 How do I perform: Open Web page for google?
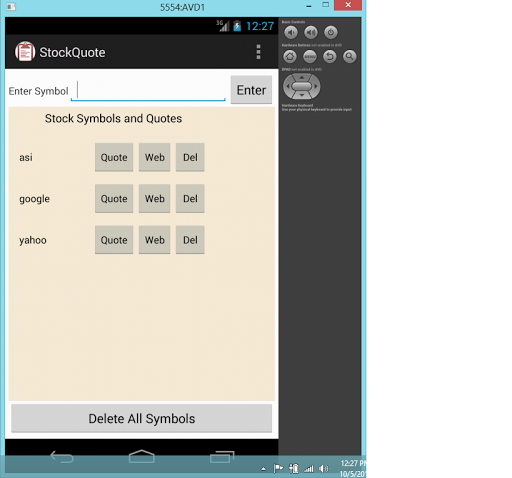154,199
